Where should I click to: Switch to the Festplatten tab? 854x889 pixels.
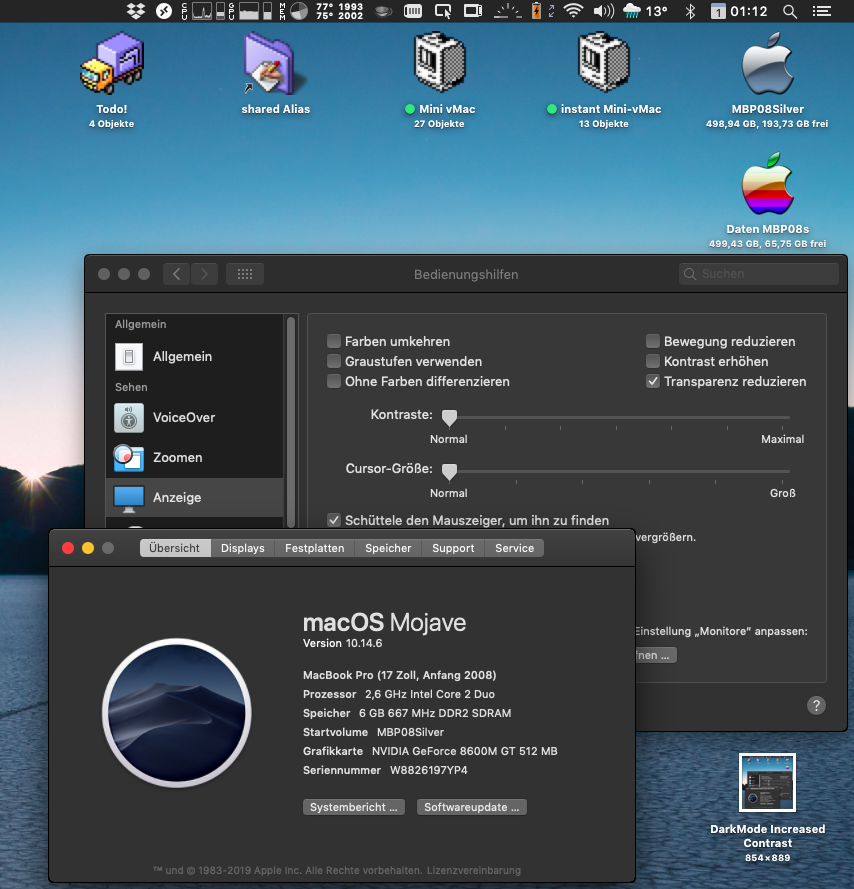[315, 548]
